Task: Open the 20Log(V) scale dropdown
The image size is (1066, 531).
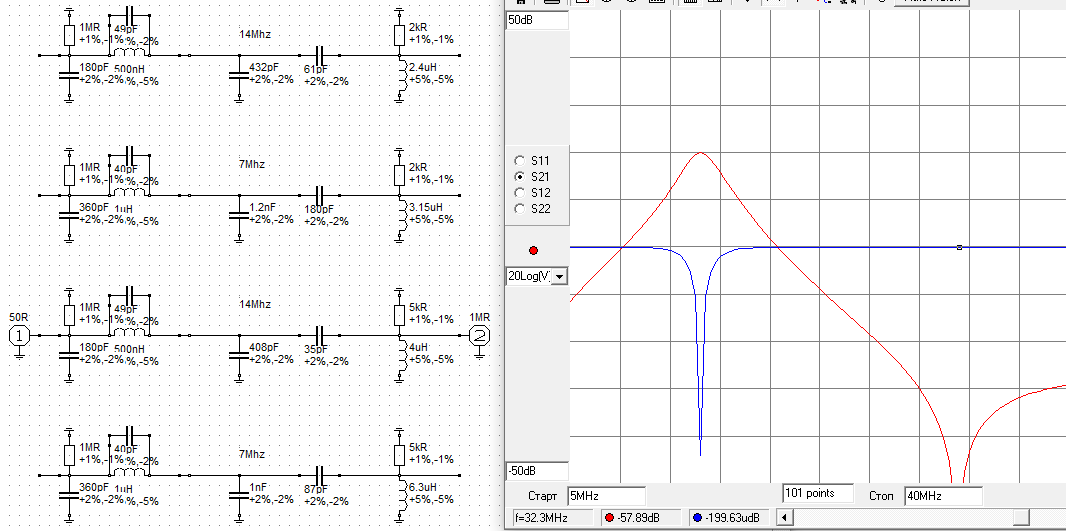Action: 559,276
